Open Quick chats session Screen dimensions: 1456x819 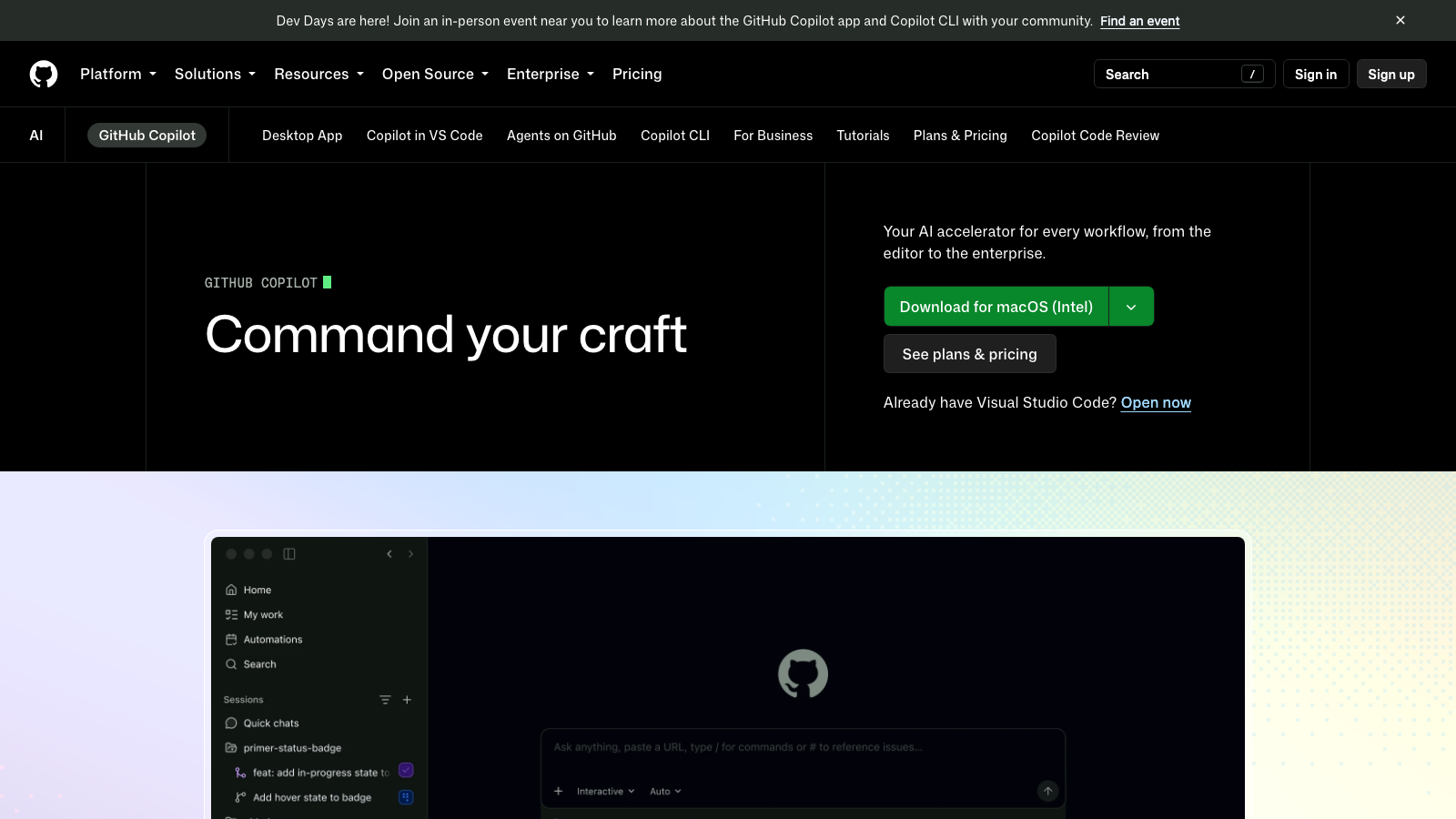pos(262,723)
